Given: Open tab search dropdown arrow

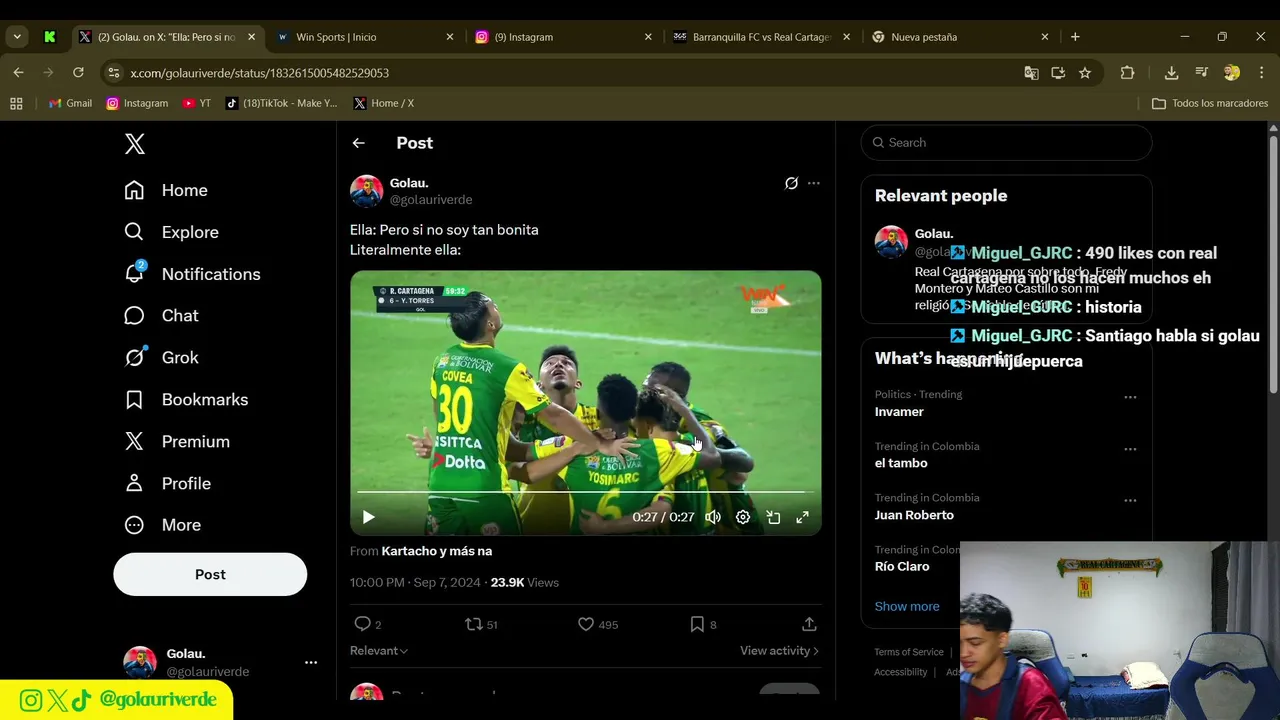Looking at the screenshot, I should coord(17,37).
